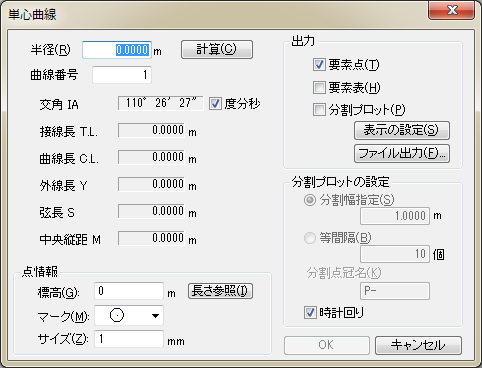Image resolution: width=482 pixels, height=368 pixels.
Task: Select the 分割幅指定(S) radio button
Action: coord(310,200)
